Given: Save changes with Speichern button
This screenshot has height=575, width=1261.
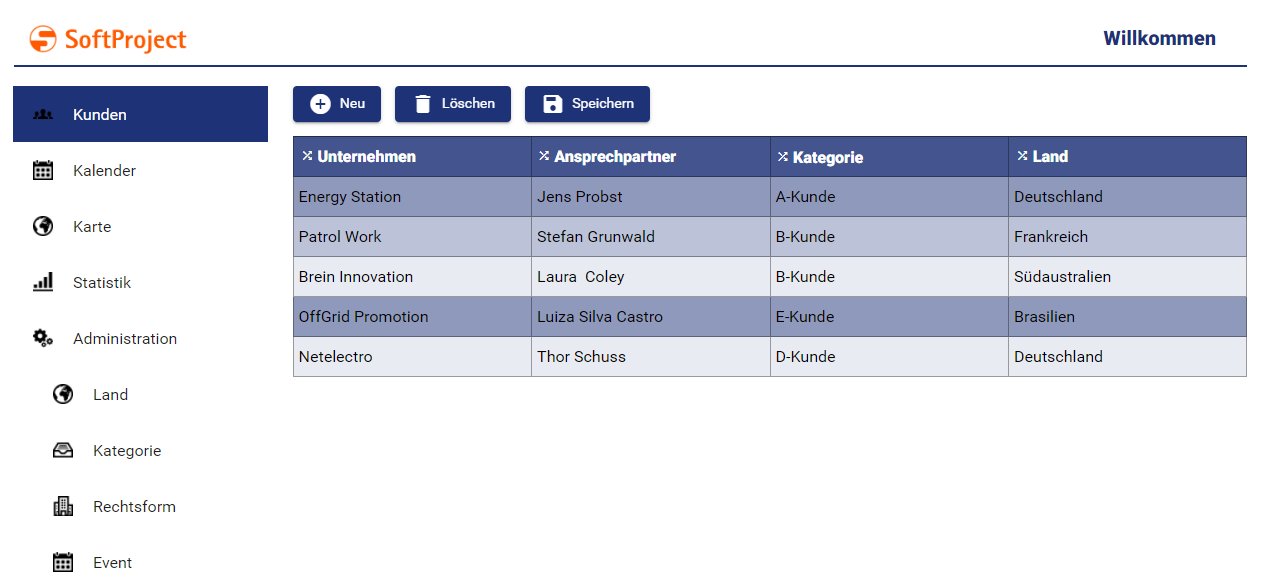Looking at the screenshot, I should point(587,104).
